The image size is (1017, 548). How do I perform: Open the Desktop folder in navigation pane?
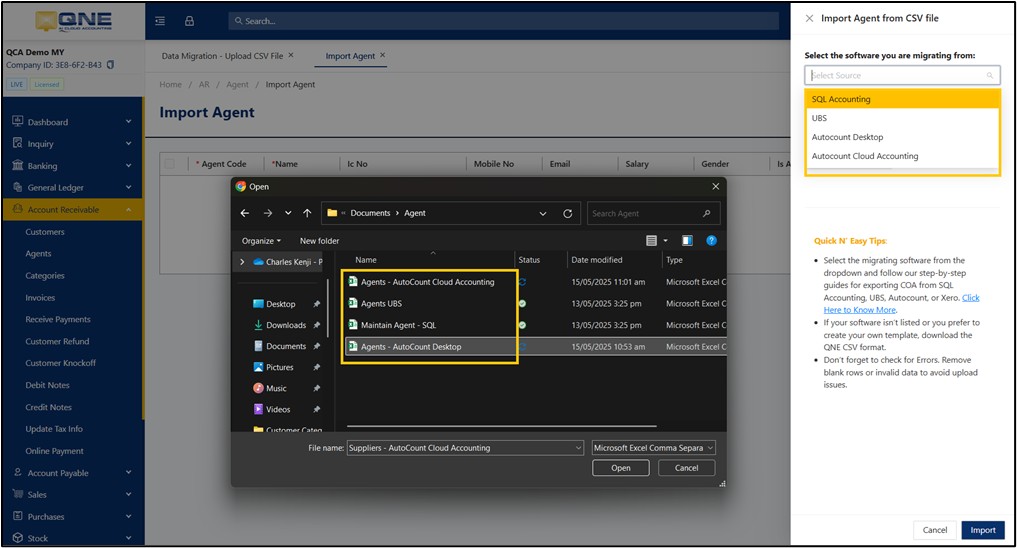click(x=280, y=304)
